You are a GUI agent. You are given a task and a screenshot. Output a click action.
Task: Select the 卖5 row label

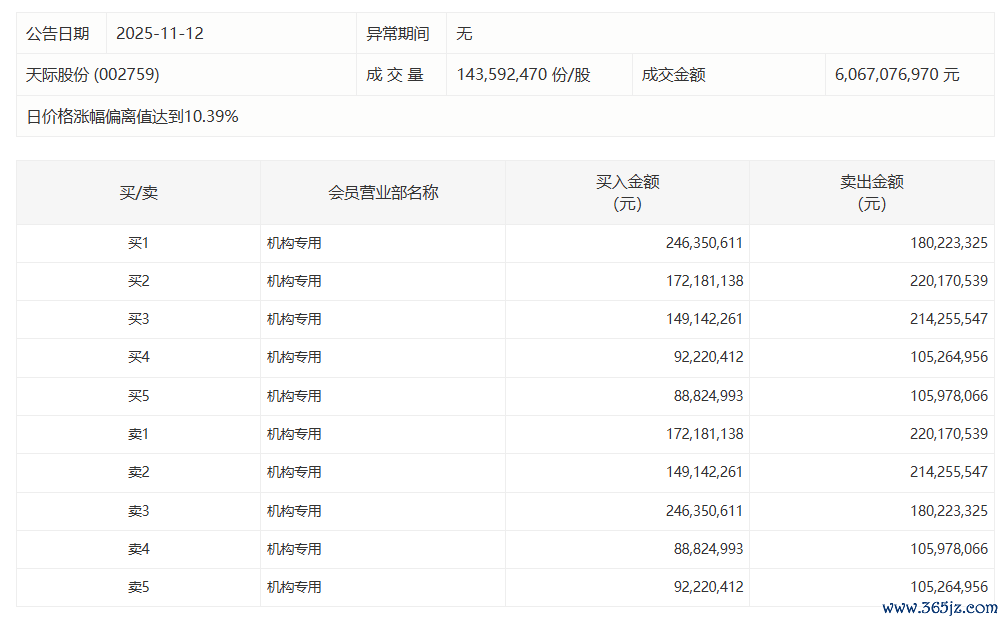click(x=138, y=586)
